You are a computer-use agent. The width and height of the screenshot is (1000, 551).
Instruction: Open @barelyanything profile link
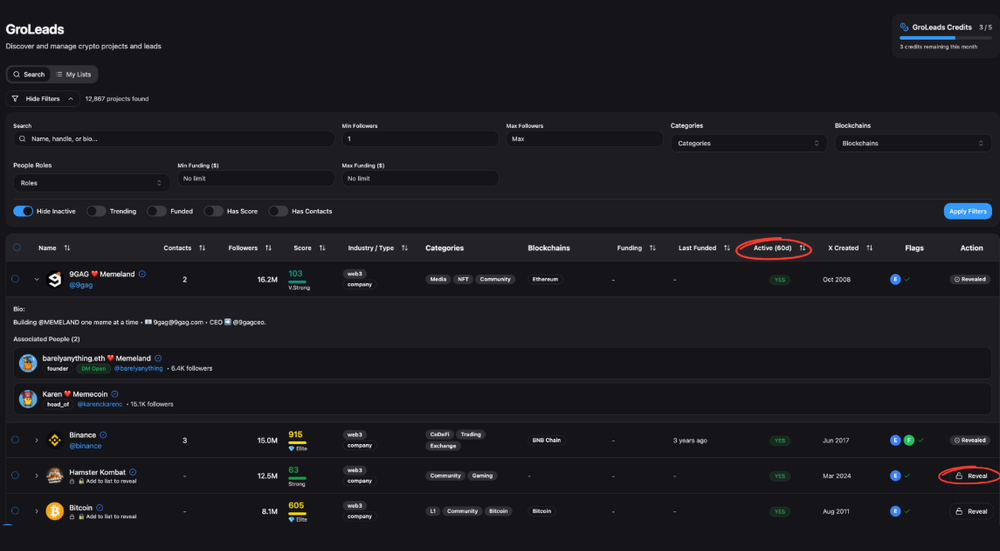pyautogui.click(x=138, y=369)
